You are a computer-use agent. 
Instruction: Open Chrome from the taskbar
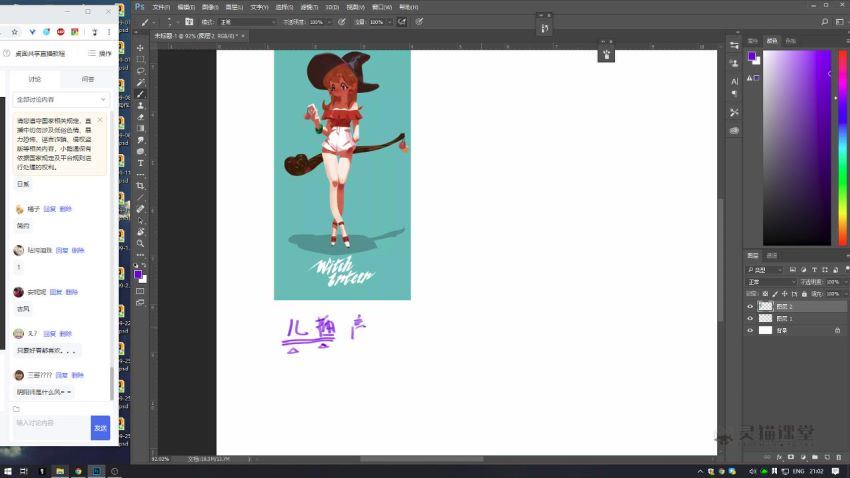tap(78, 471)
